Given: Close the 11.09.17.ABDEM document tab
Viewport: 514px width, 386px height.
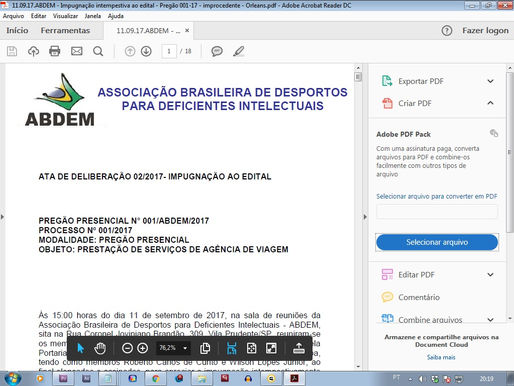Looking at the screenshot, I should click(187, 30).
